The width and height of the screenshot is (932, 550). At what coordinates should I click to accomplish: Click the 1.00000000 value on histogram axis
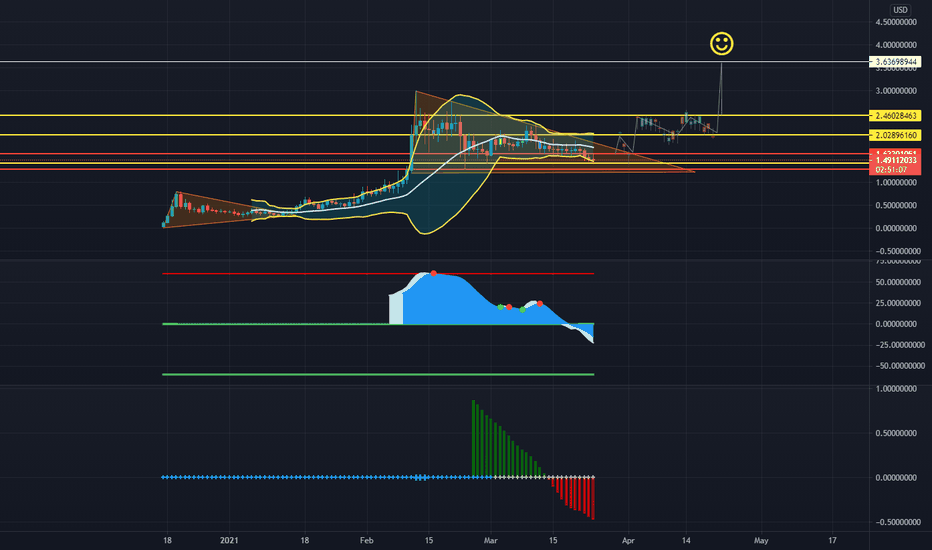(x=896, y=389)
